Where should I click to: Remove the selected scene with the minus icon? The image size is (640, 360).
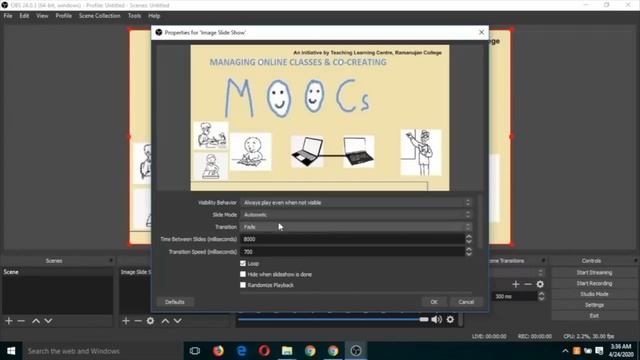(21, 321)
